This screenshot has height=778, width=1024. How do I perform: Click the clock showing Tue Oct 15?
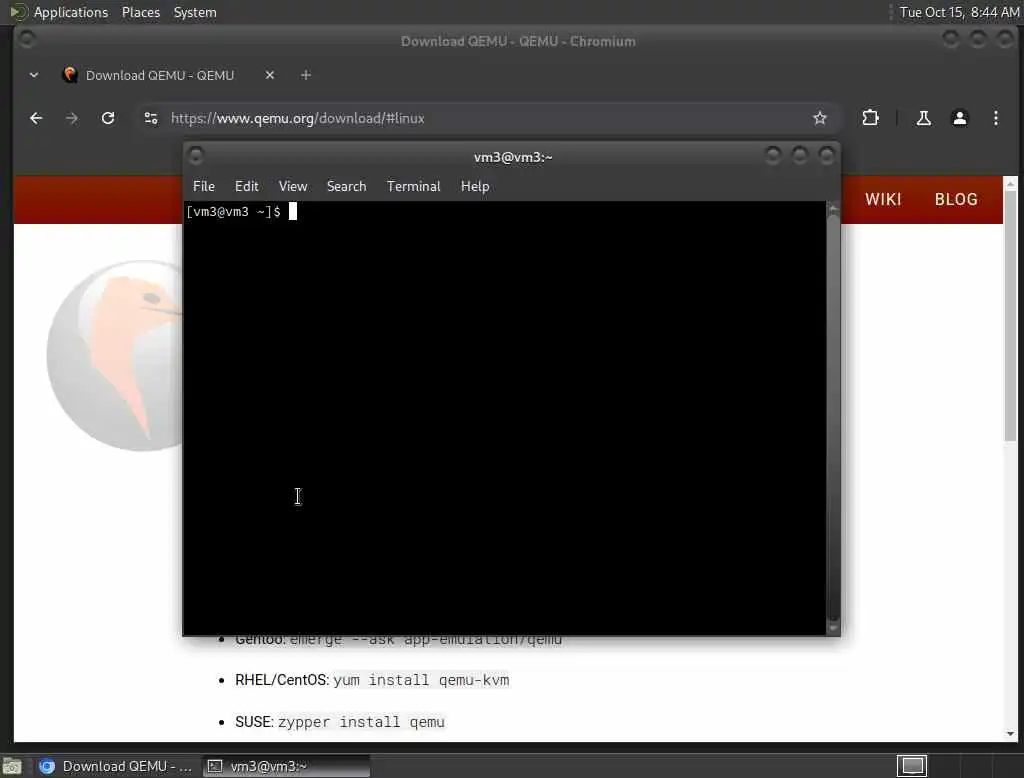(959, 12)
